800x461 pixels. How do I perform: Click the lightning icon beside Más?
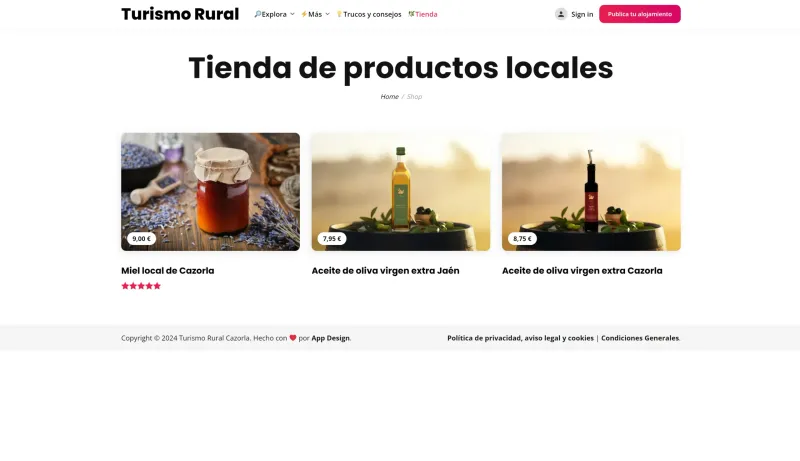tap(304, 14)
